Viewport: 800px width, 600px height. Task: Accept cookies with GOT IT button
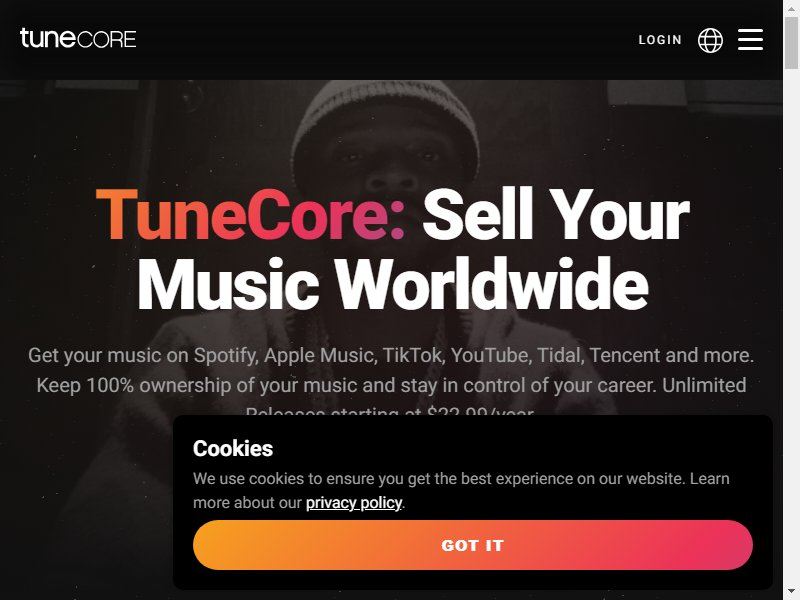pyautogui.click(x=472, y=545)
